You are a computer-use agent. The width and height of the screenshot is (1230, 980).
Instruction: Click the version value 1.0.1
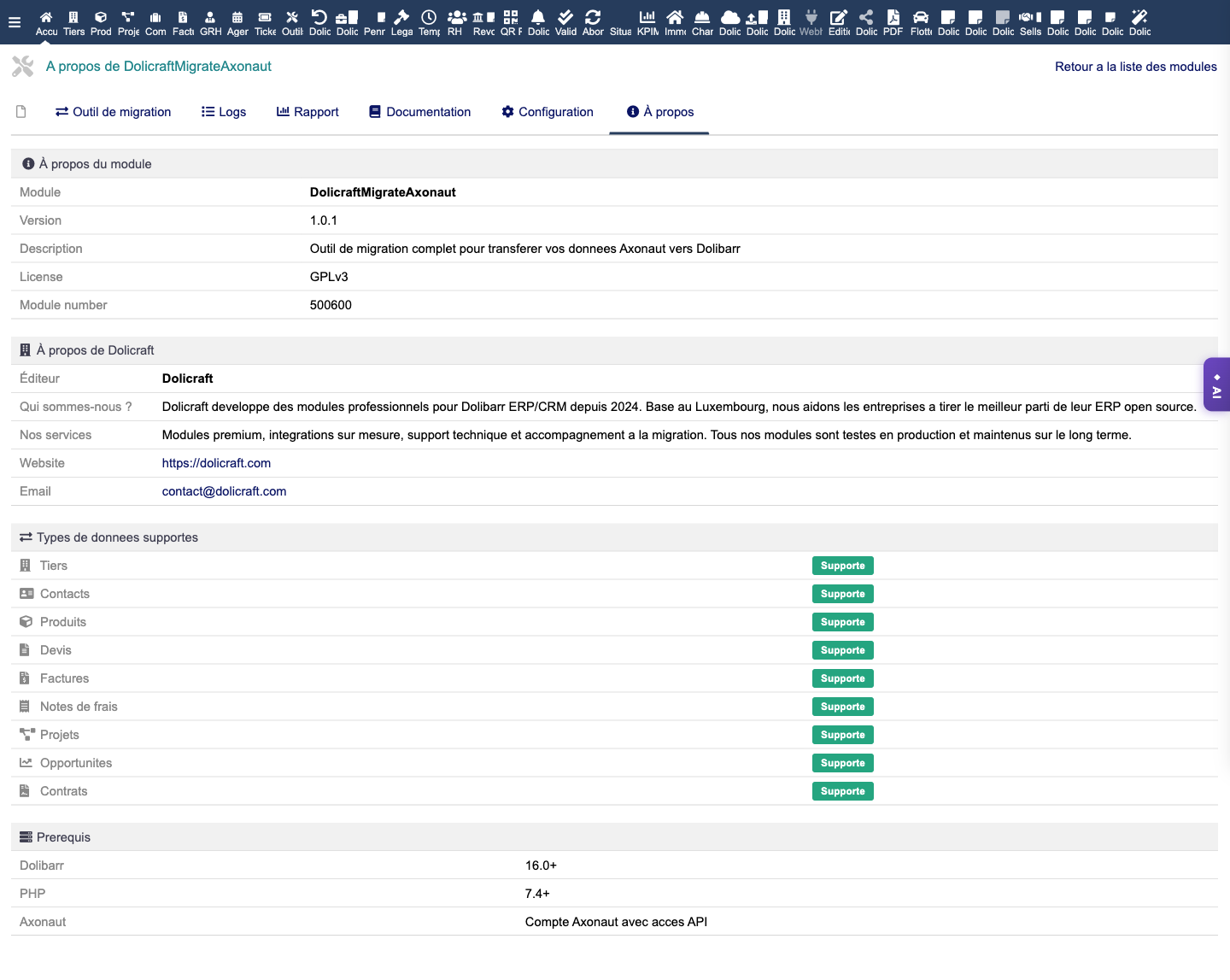pyautogui.click(x=324, y=220)
